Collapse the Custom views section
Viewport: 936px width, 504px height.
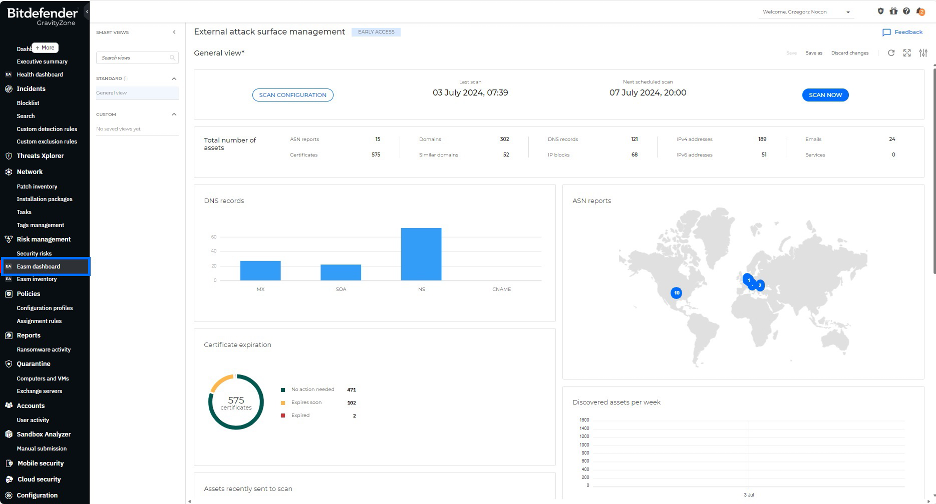174,114
